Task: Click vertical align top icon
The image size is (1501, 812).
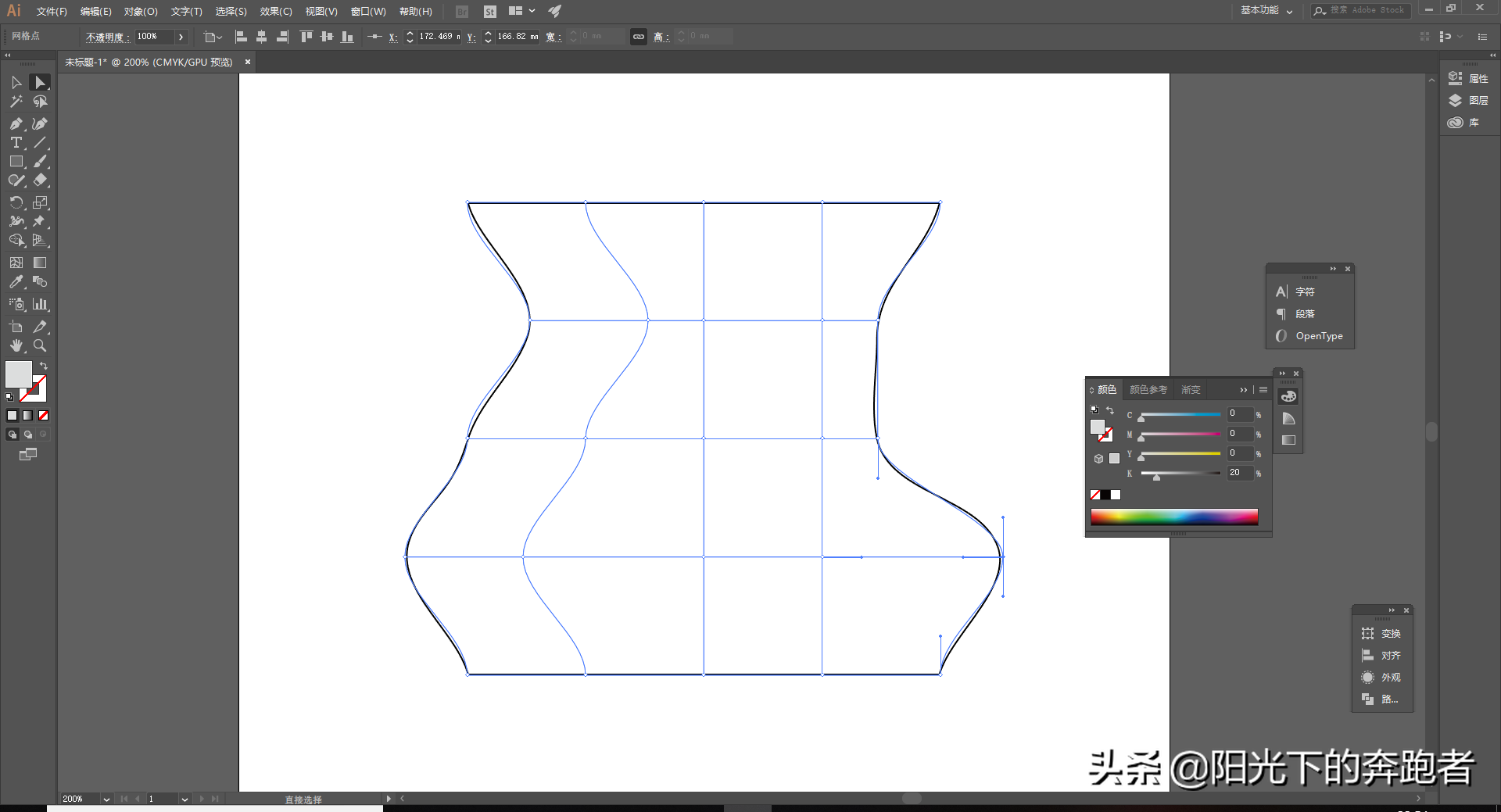Action: (x=306, y=37)
